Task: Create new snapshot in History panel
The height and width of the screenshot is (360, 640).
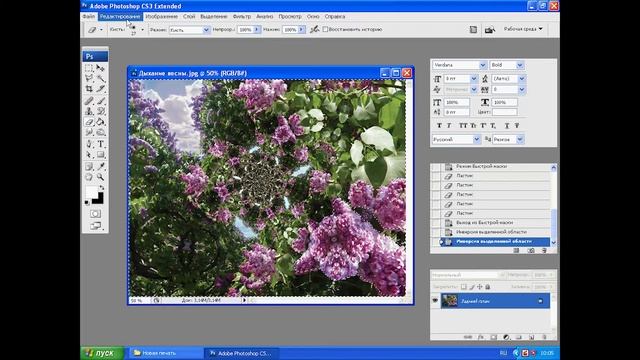Action: point(531,251)
